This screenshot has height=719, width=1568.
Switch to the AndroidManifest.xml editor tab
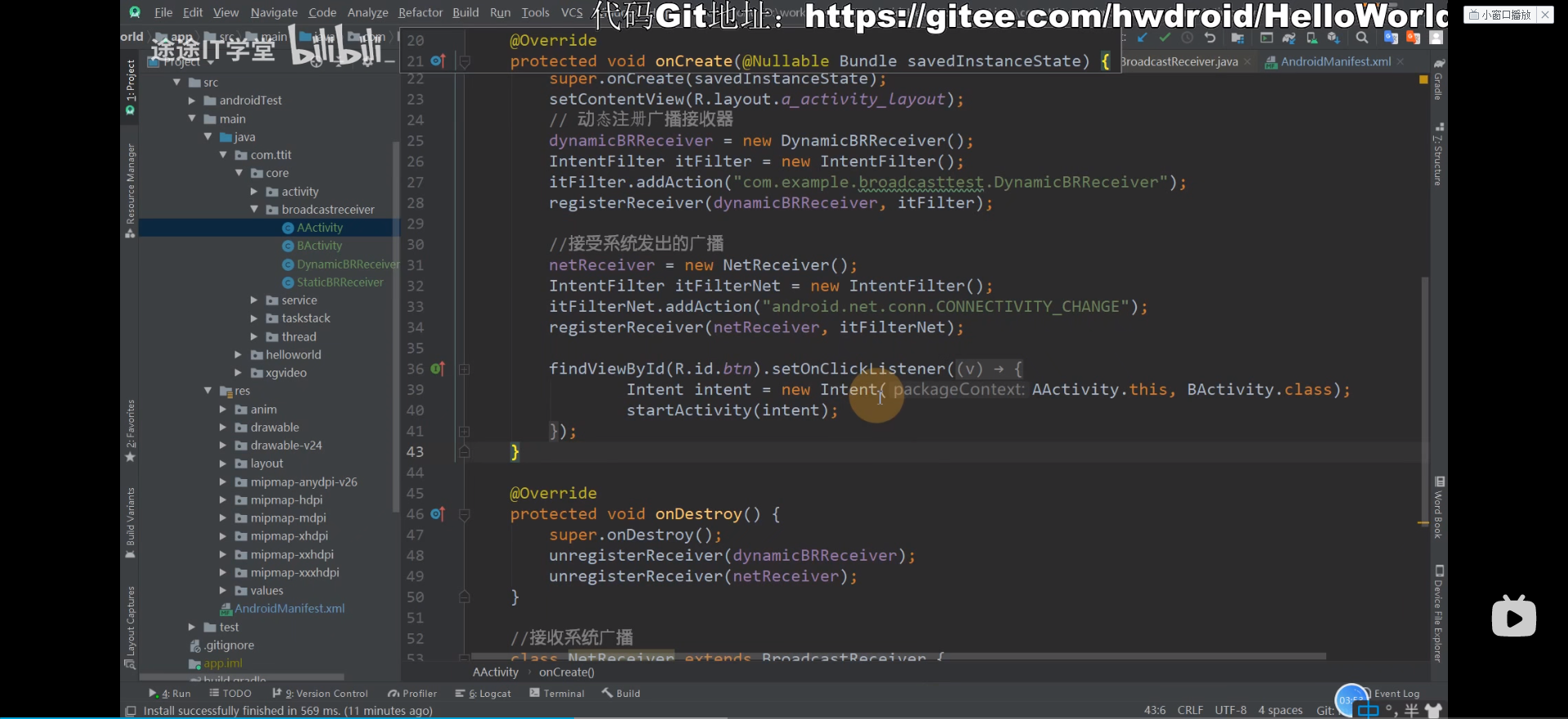tap(1335, 61)
